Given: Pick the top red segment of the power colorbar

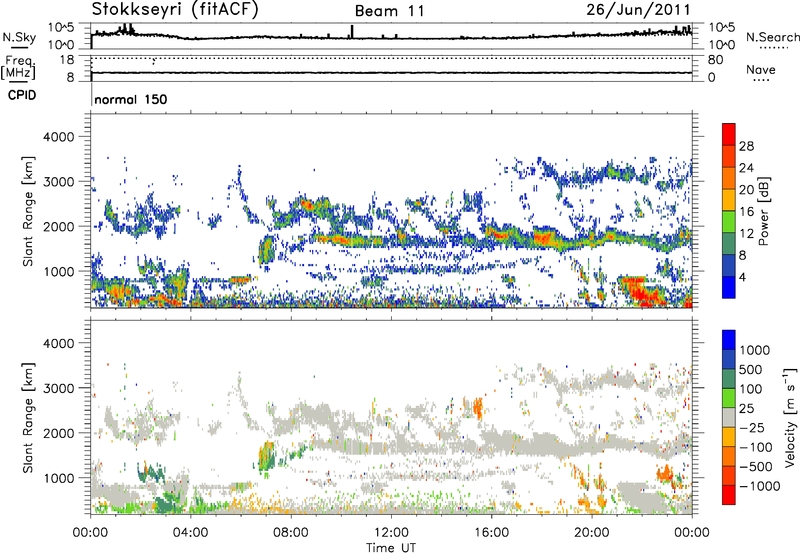Looking at the screenshot, I should pos(729,135).
